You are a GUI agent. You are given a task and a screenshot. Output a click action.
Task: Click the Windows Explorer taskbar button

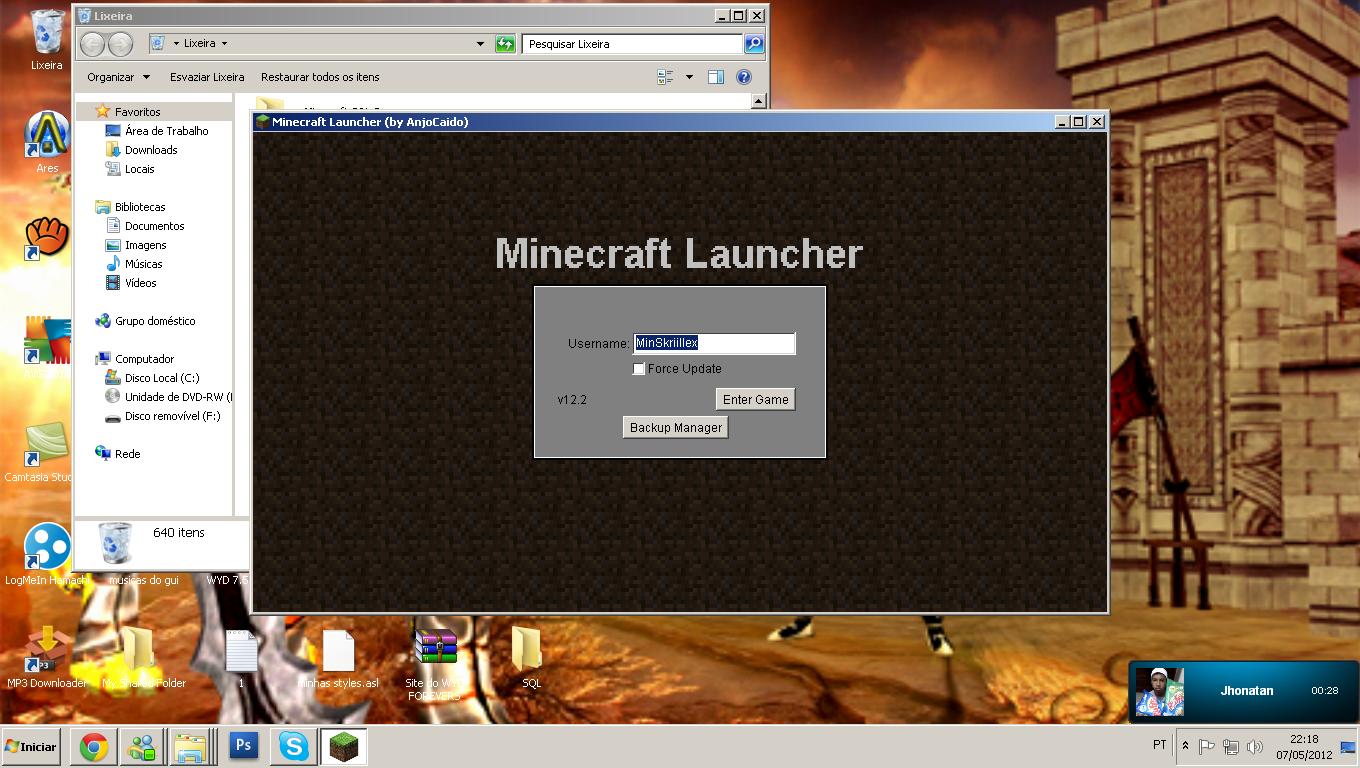(x=190, y=746)
